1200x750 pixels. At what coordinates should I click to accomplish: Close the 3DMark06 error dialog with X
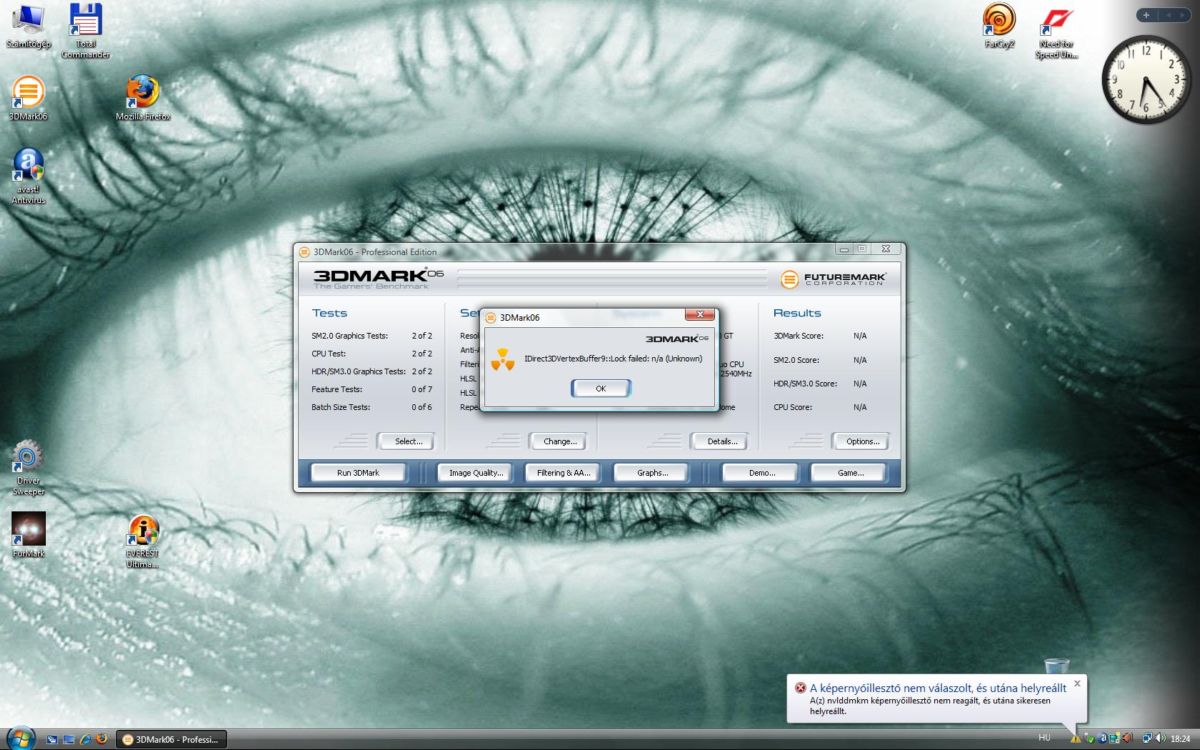tap(700, 316)
